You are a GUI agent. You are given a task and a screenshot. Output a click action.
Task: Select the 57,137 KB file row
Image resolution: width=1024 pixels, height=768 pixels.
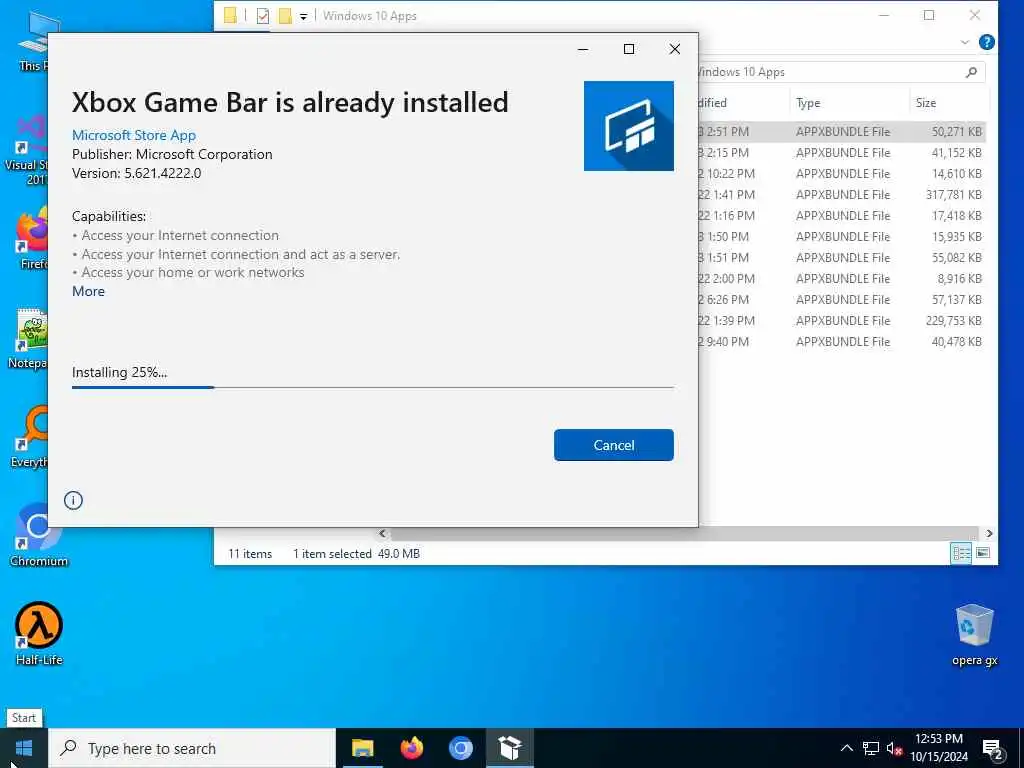pyautogui.click(x=841, y=299)
